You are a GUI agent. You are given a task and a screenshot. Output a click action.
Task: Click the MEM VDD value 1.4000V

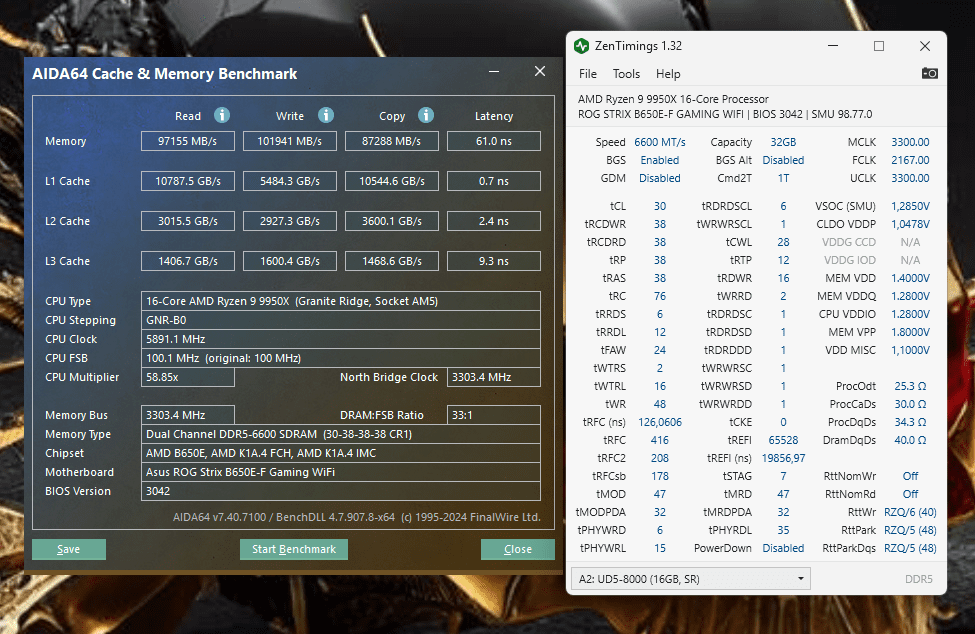tap(910, 278)
